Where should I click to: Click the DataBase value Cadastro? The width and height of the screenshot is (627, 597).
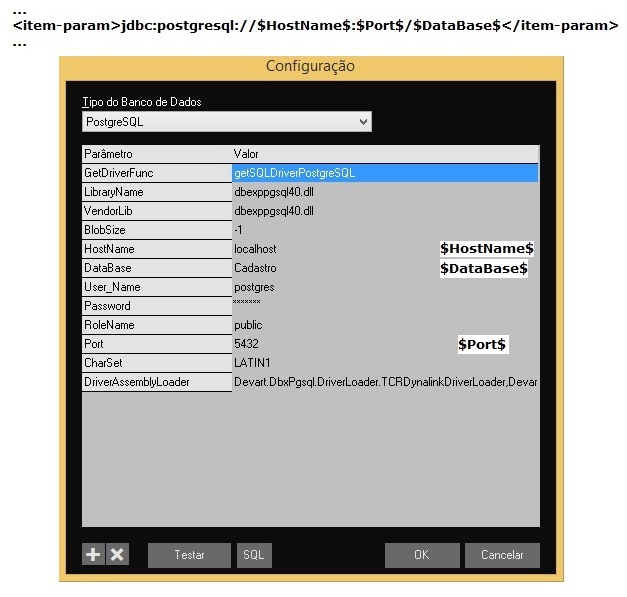[255, 268]
